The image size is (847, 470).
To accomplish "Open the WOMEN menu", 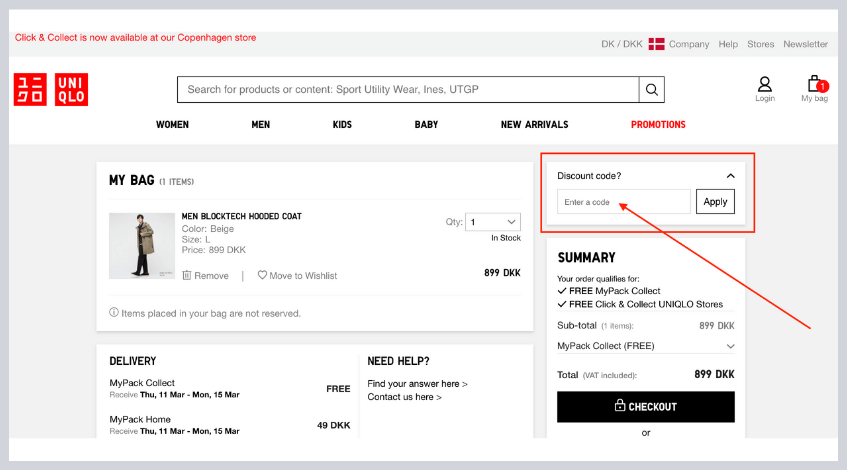I will pos(172,125).
